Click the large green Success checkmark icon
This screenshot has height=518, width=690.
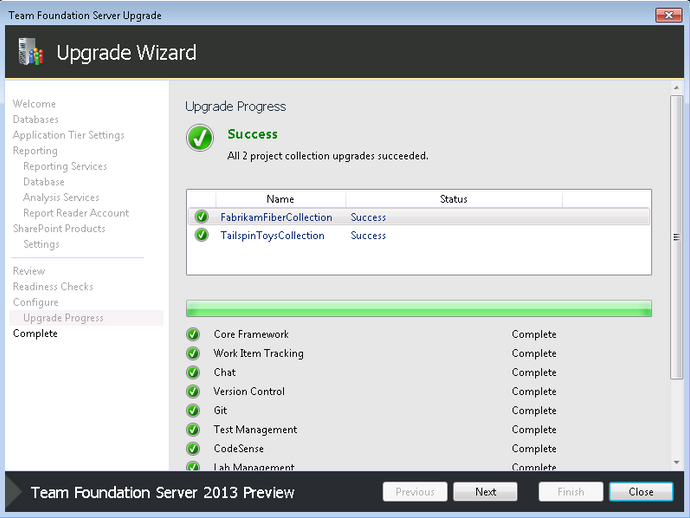tap(200, 138)
